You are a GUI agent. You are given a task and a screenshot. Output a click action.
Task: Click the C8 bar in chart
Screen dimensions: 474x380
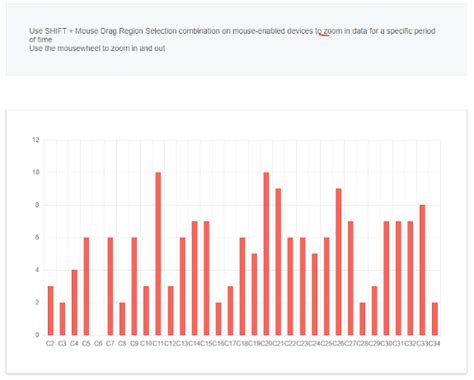pyautogui.click(x=123, y=319)
